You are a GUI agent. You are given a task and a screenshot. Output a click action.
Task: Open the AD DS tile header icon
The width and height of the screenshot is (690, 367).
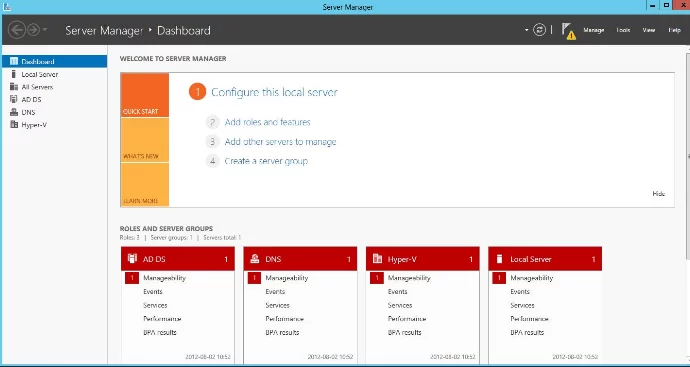click(132, 258)
